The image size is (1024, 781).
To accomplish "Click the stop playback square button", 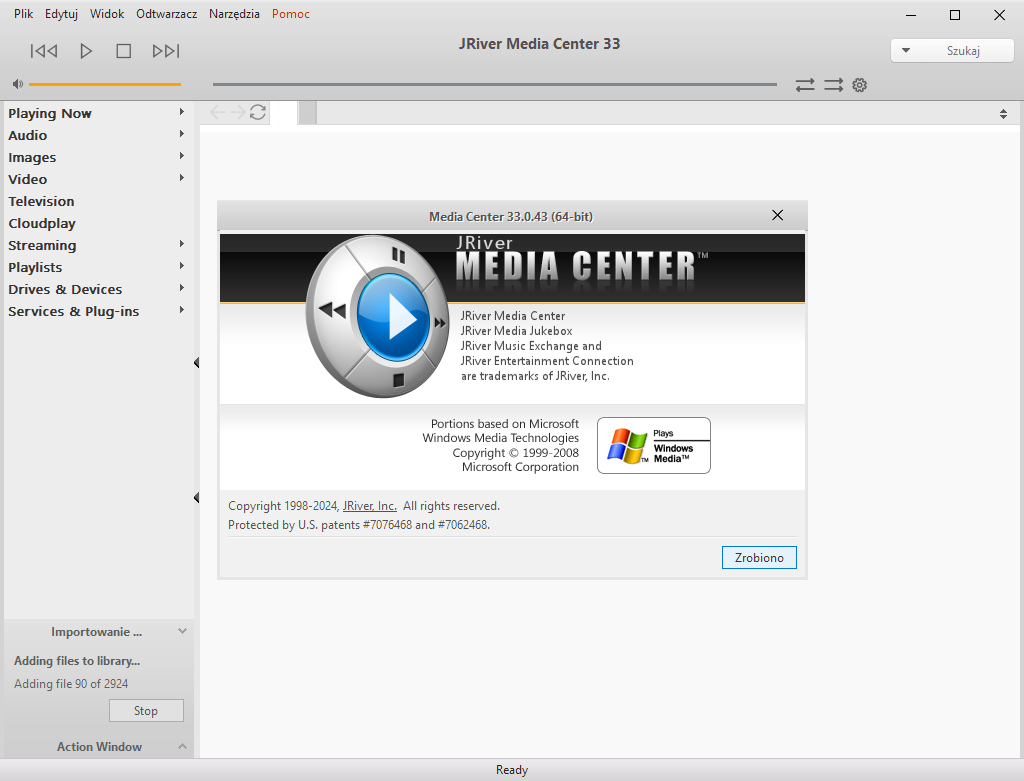I will (123, 51).
